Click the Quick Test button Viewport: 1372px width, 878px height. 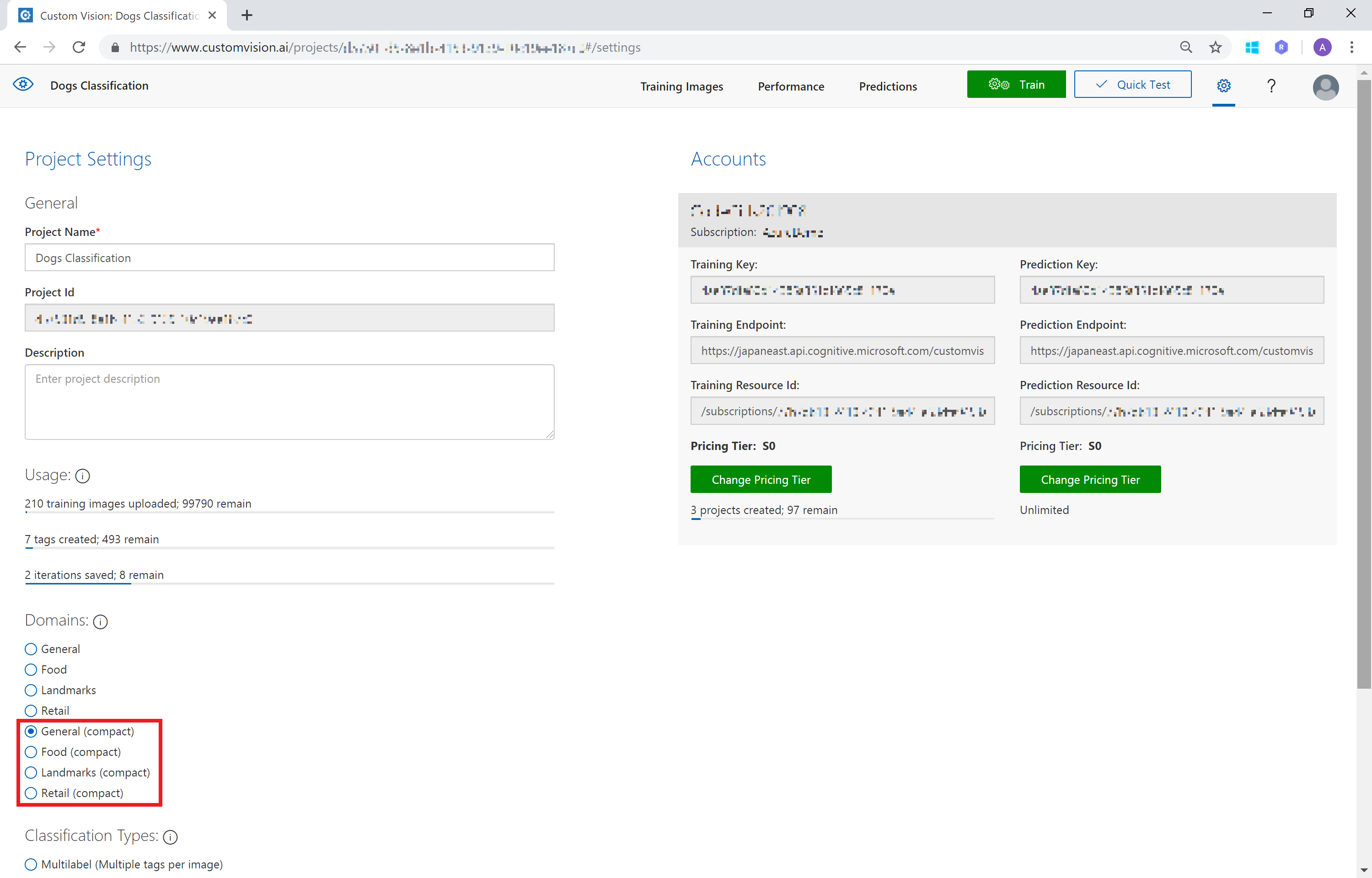pyautogui.click(x=1132, y=85)
